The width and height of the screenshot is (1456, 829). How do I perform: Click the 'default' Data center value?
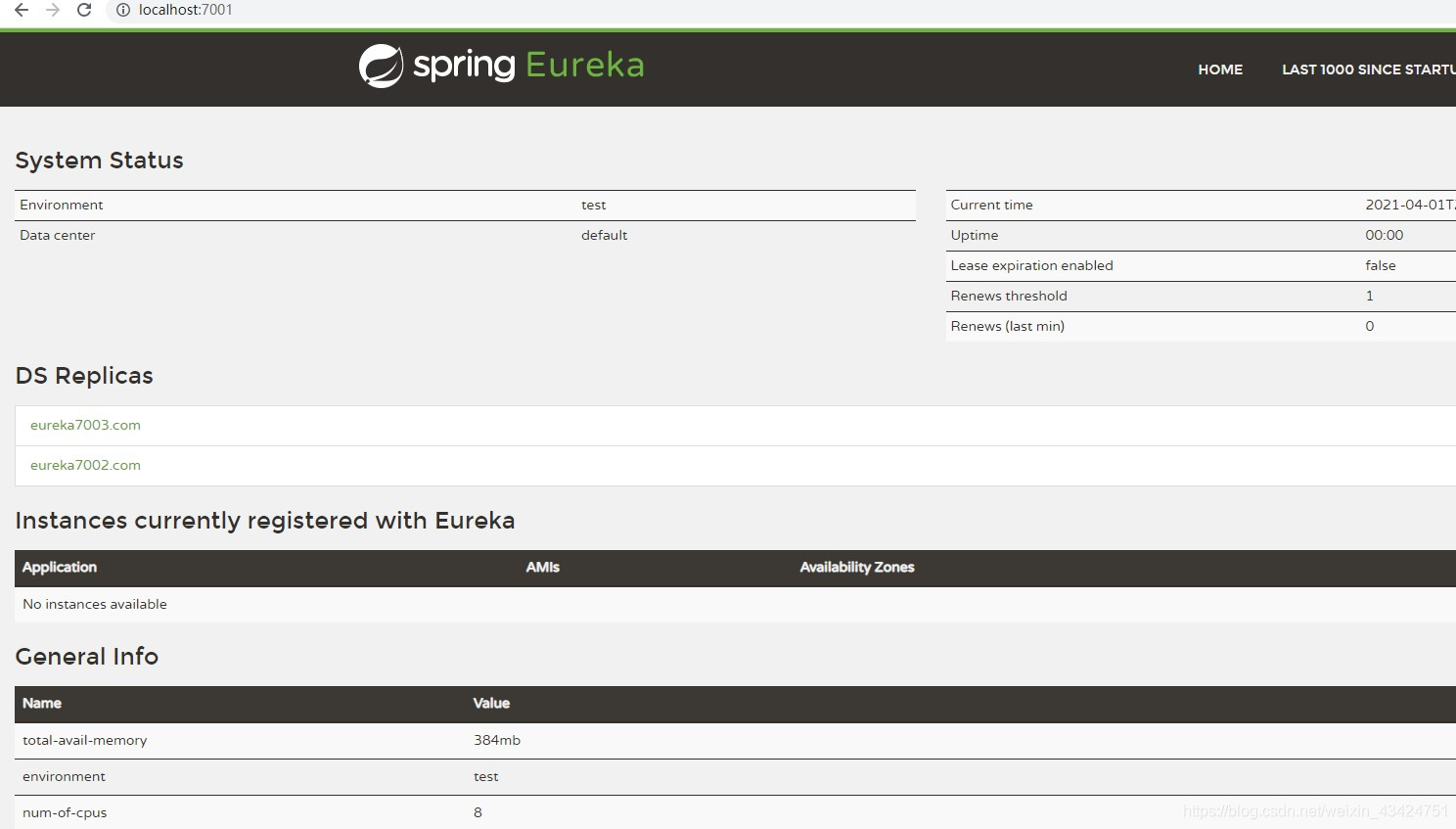(604, 235)
